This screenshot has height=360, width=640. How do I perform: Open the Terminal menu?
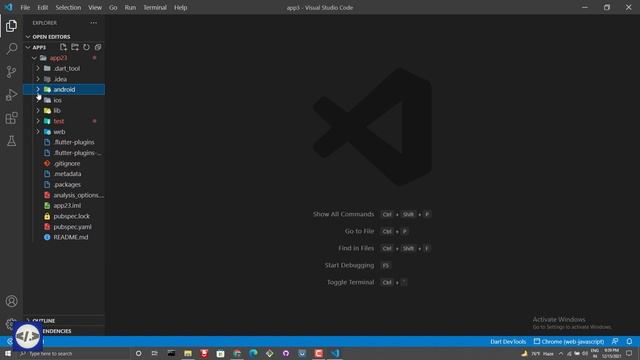[x=155, y=7]
